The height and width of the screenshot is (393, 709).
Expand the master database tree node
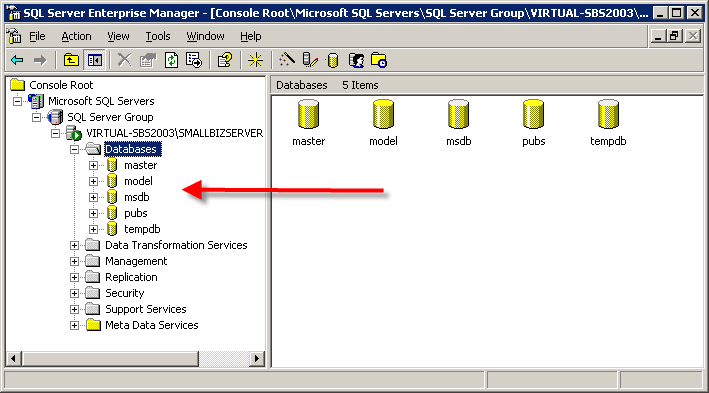click(93, 166)
